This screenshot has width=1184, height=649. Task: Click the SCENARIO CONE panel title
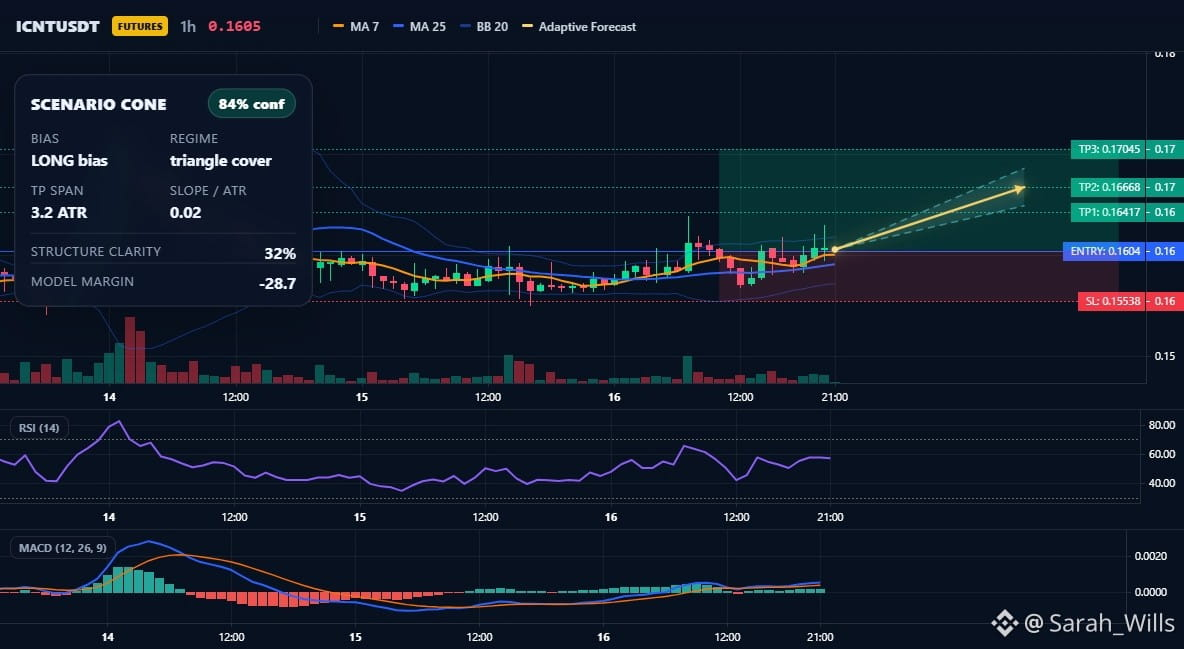(x=98, y=104)
